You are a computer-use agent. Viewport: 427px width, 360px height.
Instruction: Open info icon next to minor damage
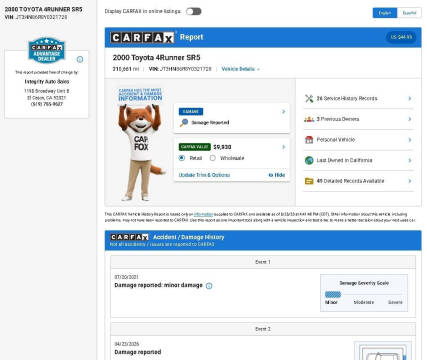[x=209, y=286]
